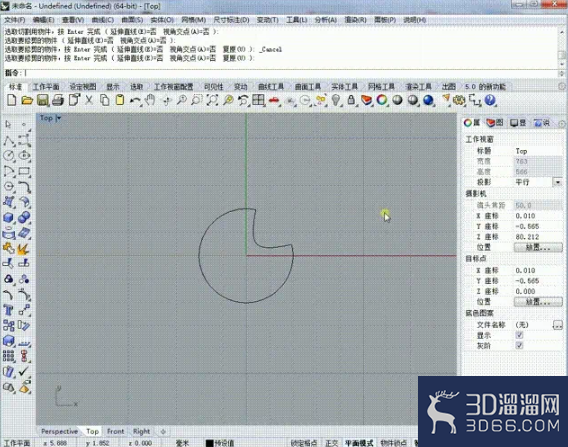Open the 实体(O) menu
The image size is (568, 447).
162,20
